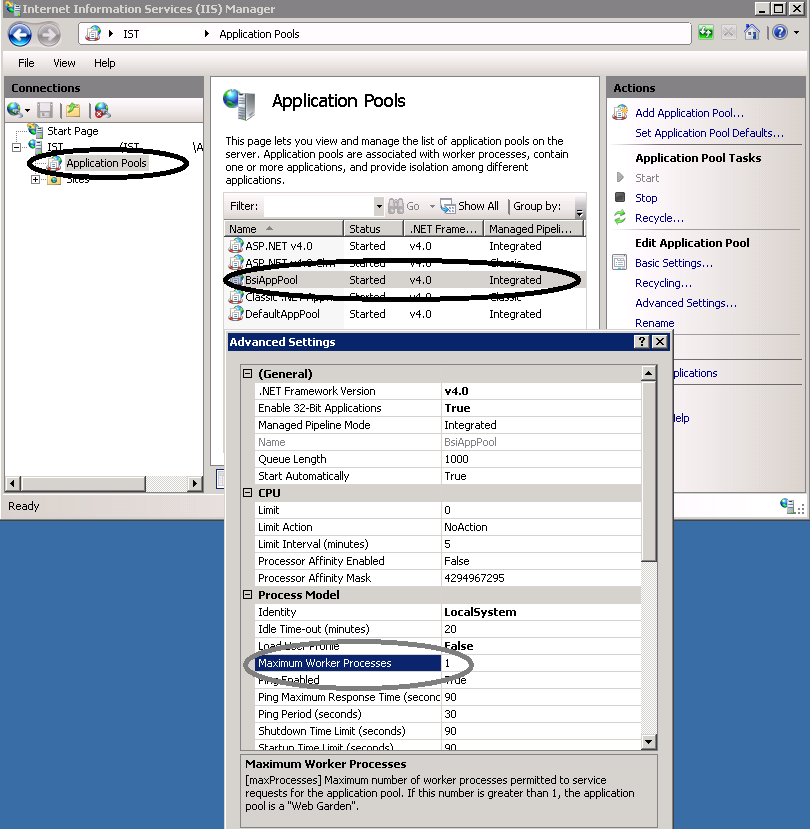Click Connections panel scroll right arrow
This screenshot has width=810, height=829.
pos(195,483)
